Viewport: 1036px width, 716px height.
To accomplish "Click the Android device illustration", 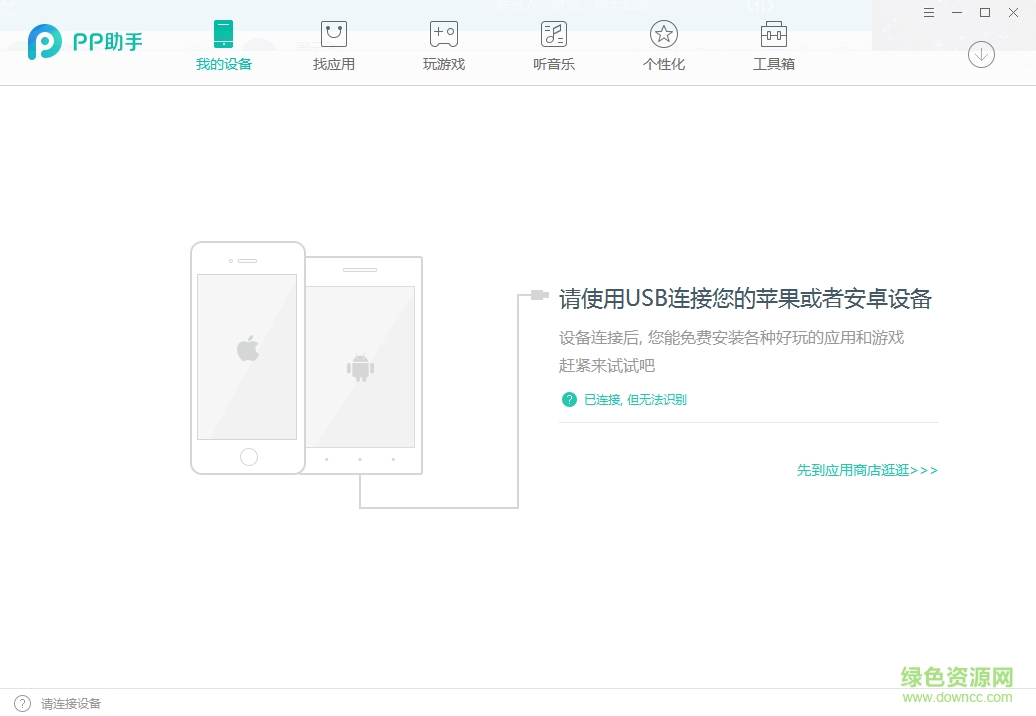I will [361, 366].
